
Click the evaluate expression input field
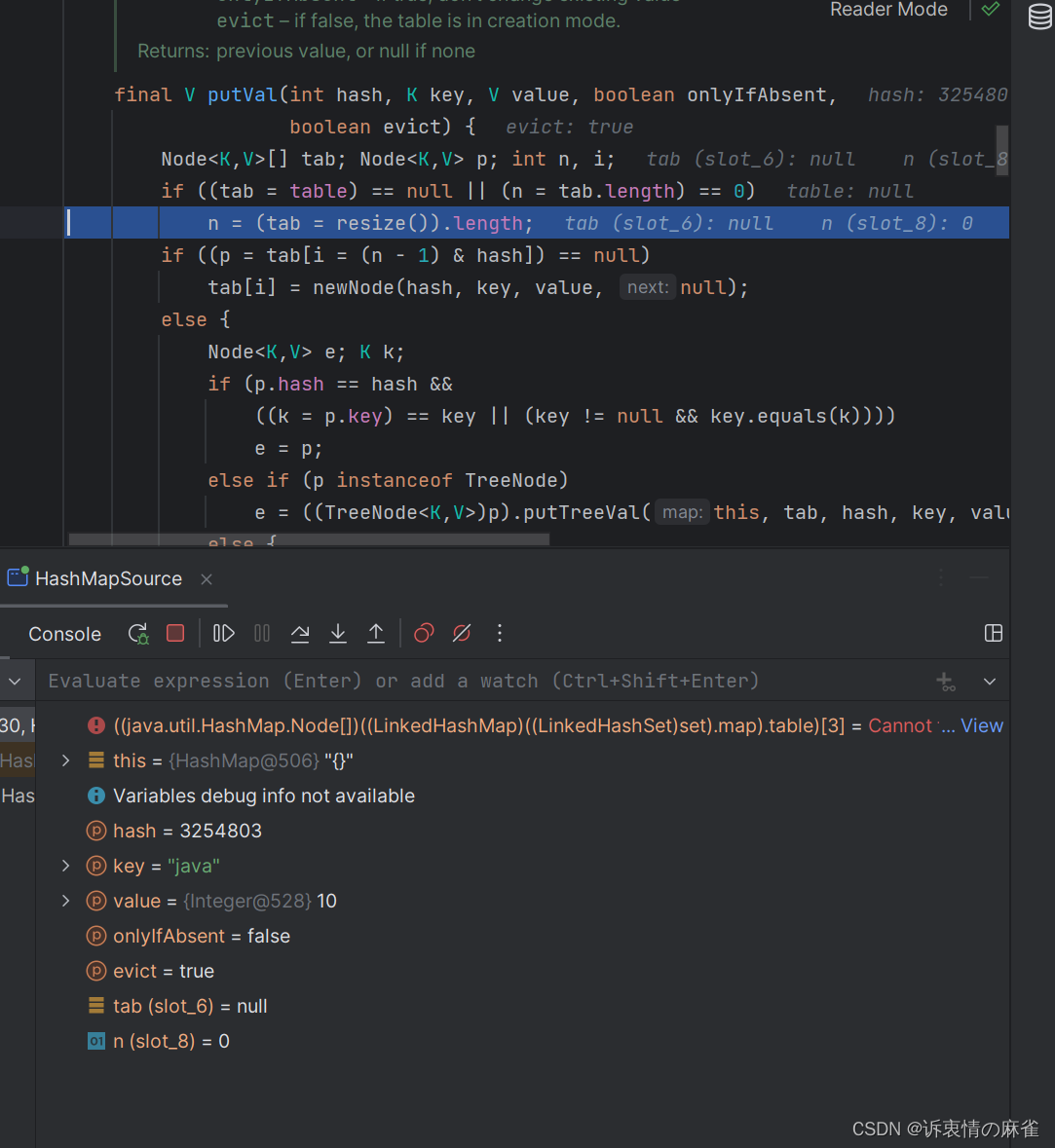click(x=483, y=682)
